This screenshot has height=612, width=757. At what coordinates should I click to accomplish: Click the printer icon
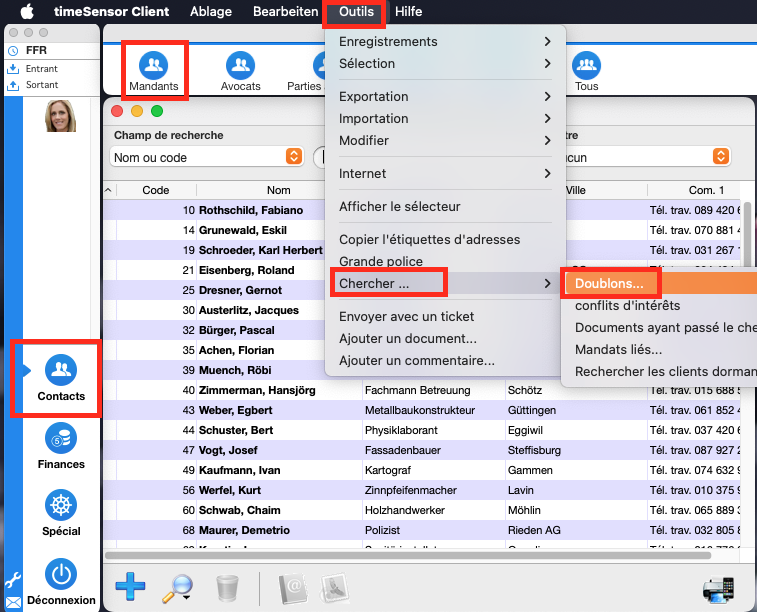click(x=718, y=590)
